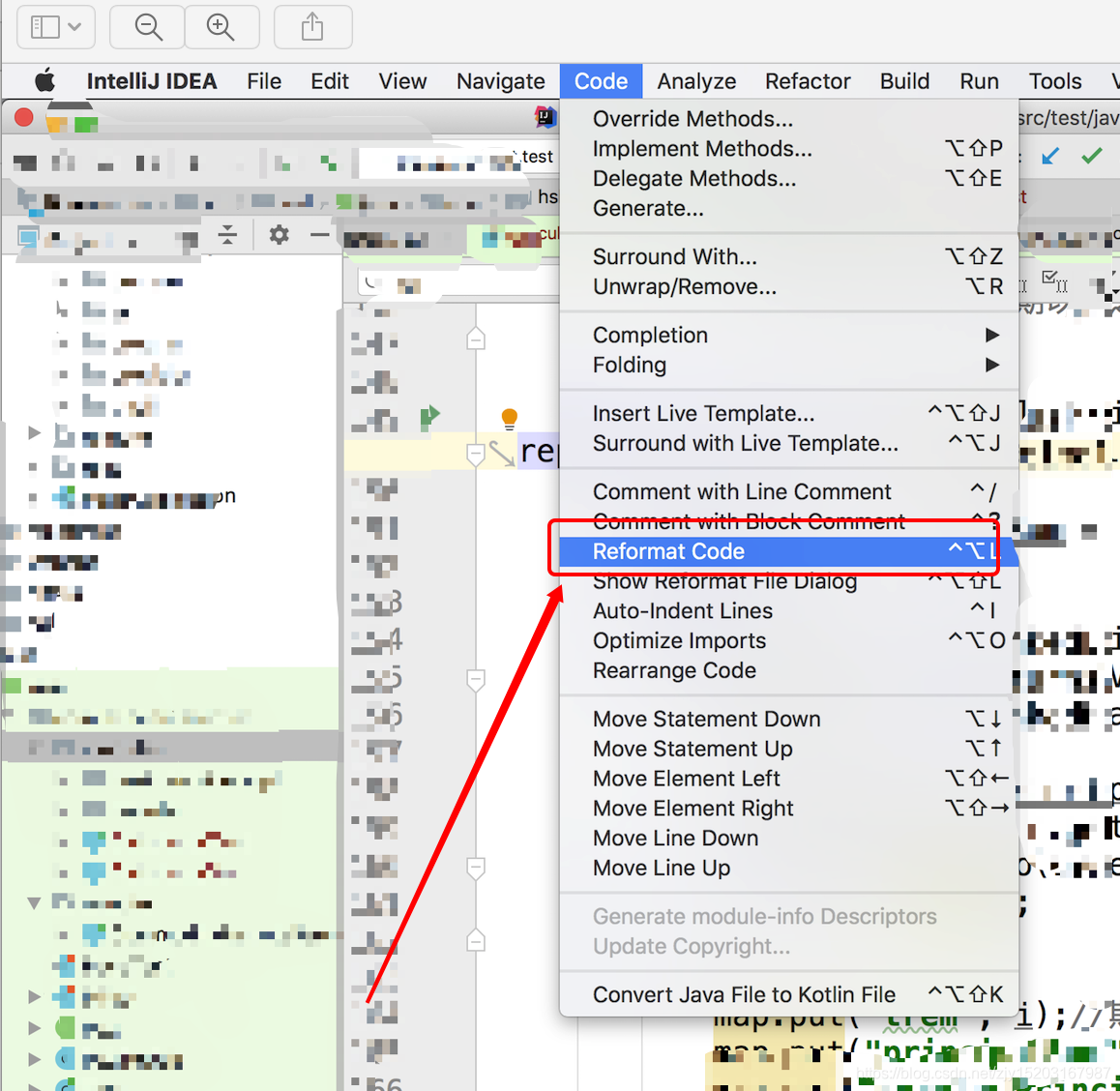This screenshot has width=1120, height=1091.
Task: Open the Navigate menu
Action: coord(501,80)
